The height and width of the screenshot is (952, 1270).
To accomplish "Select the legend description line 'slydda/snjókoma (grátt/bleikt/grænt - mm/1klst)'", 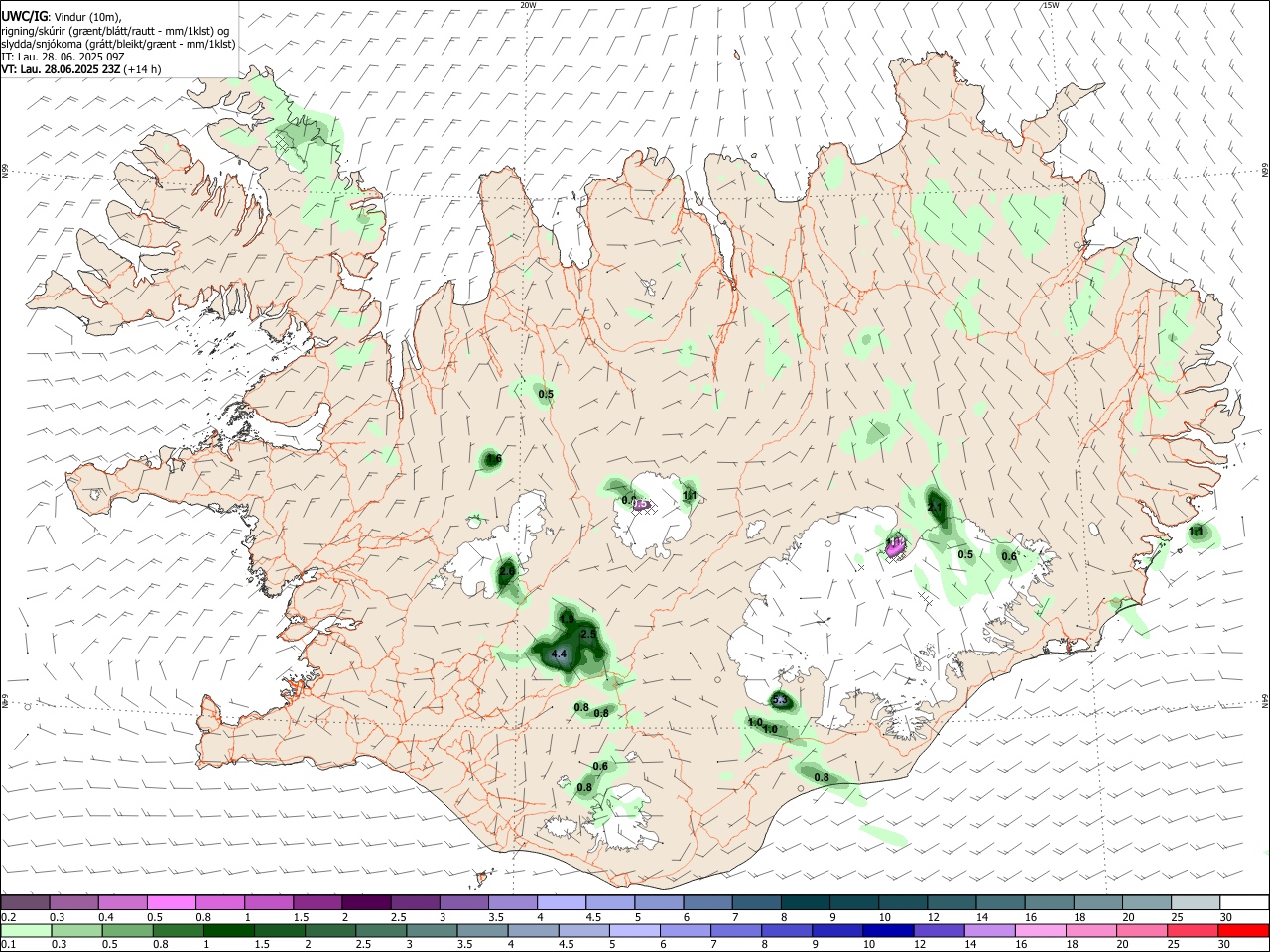I will [x=118, y=44].
